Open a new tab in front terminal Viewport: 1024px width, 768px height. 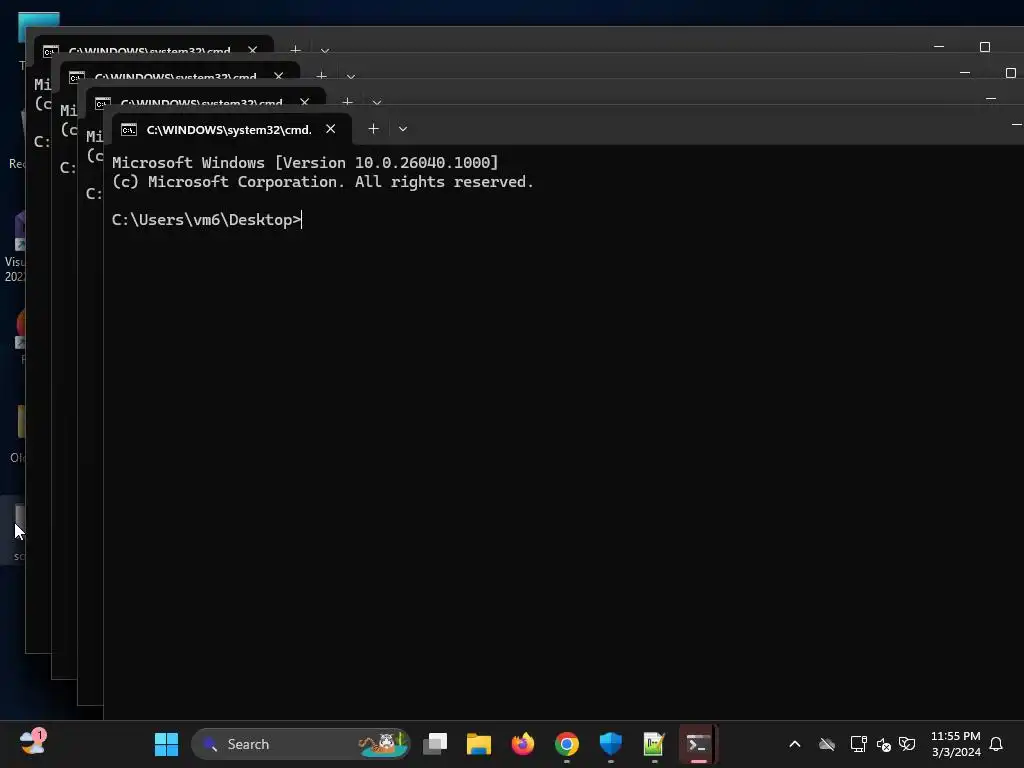373,129
